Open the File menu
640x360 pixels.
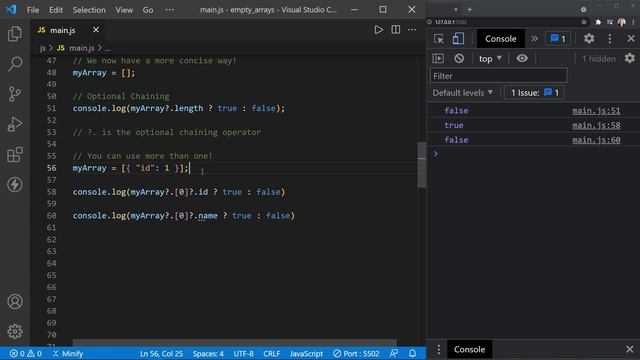33,10
